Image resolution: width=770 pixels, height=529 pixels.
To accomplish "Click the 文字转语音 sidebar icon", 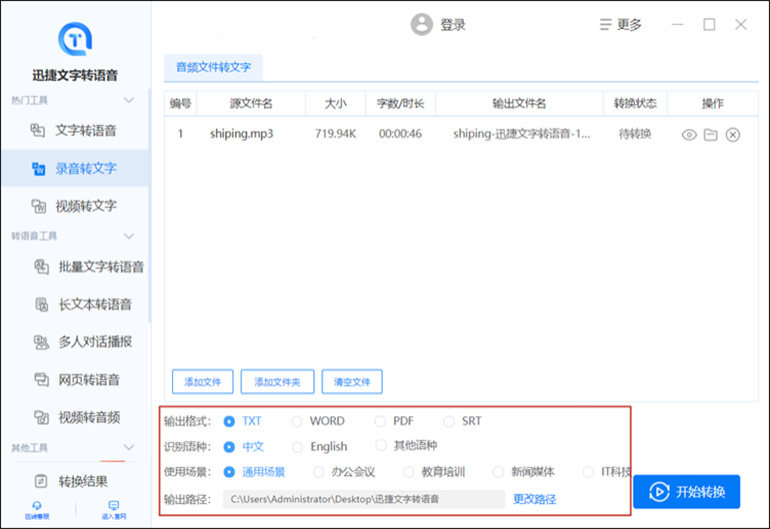I will click(38, 131).
